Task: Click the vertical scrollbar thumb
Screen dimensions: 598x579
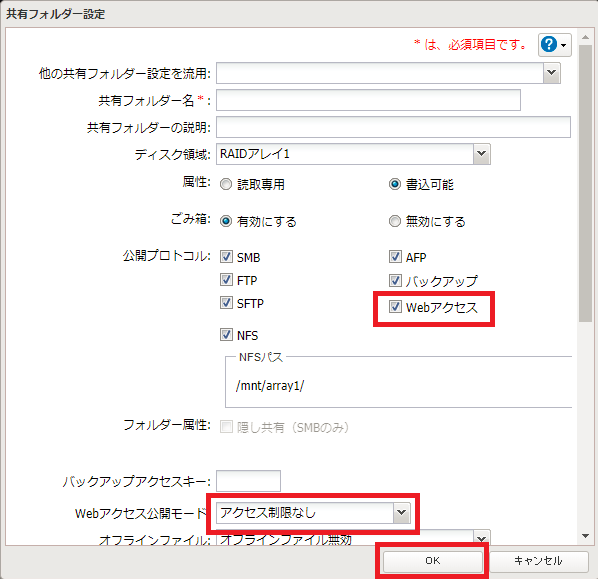Action: point(585,183)
